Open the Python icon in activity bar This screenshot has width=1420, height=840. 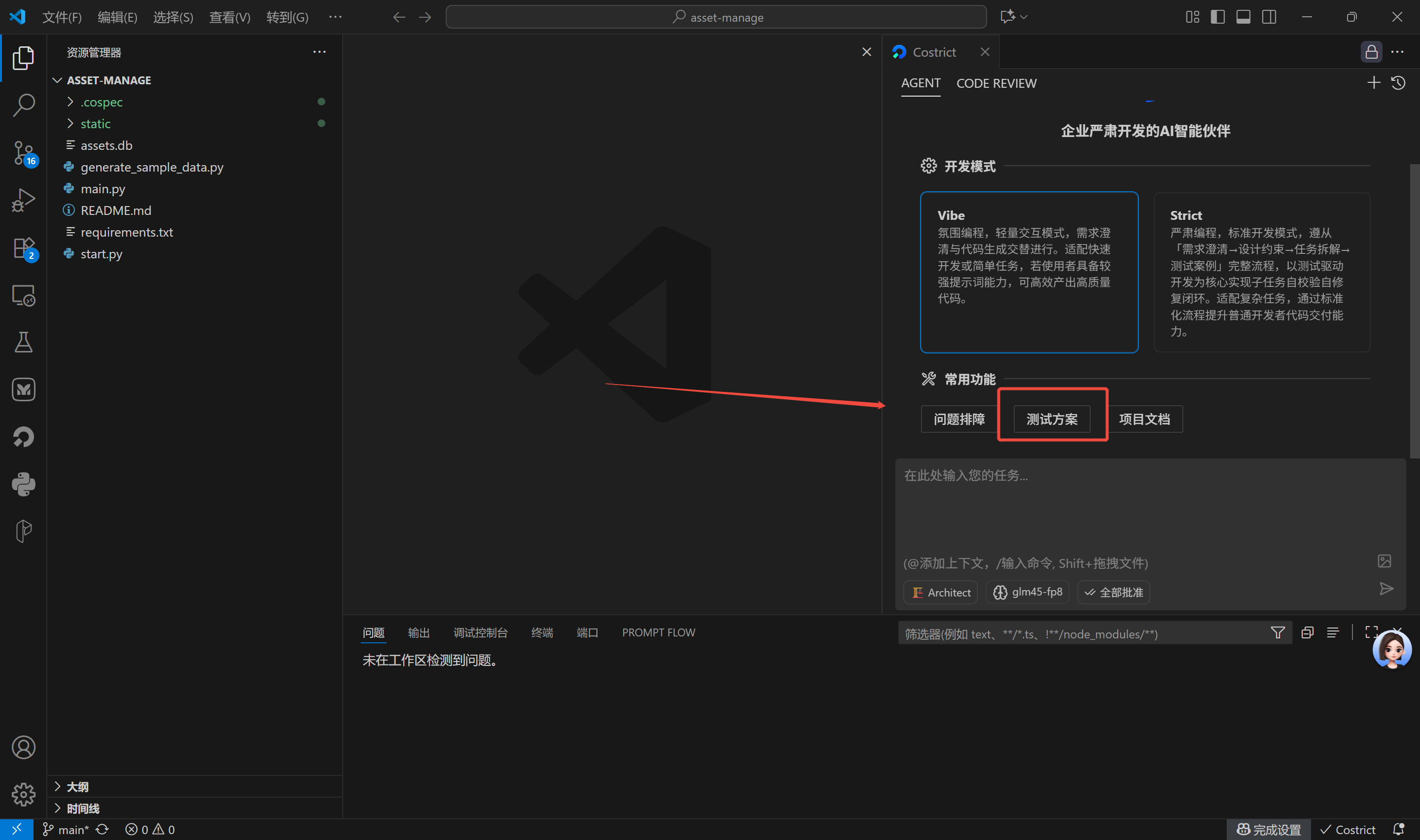23,485
